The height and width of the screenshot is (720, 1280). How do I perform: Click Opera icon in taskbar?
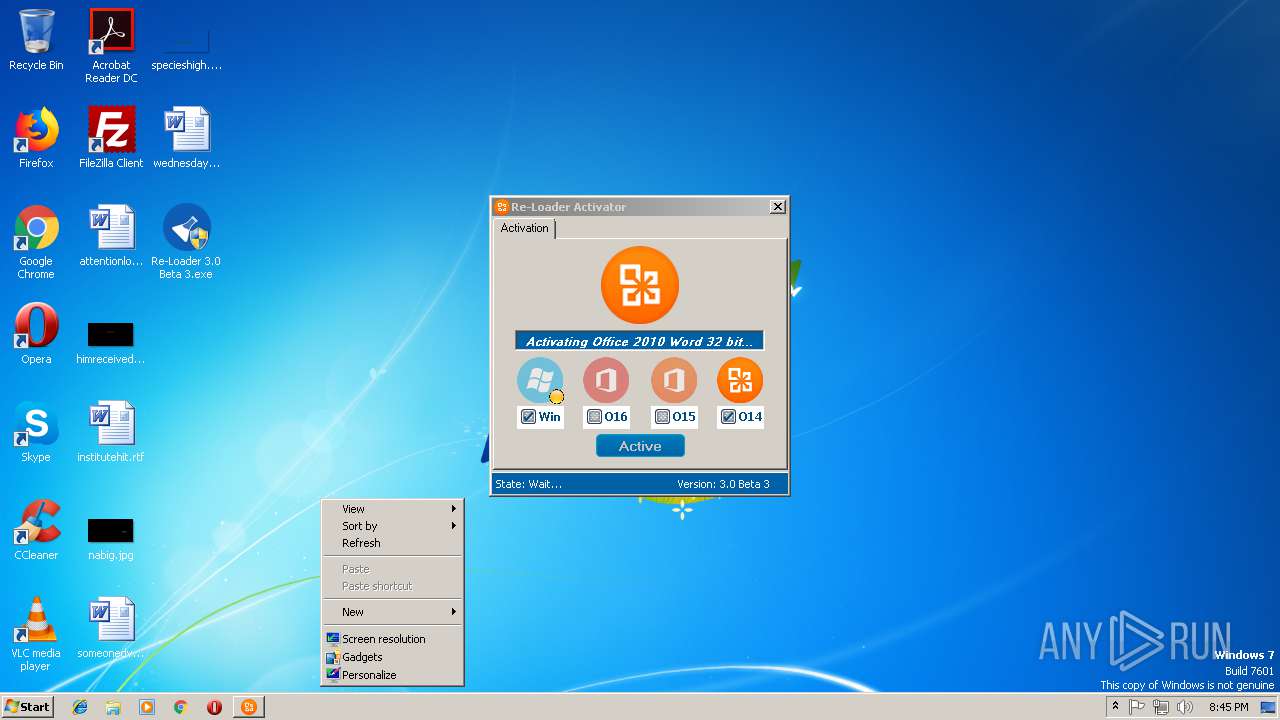tap(214, 707)
